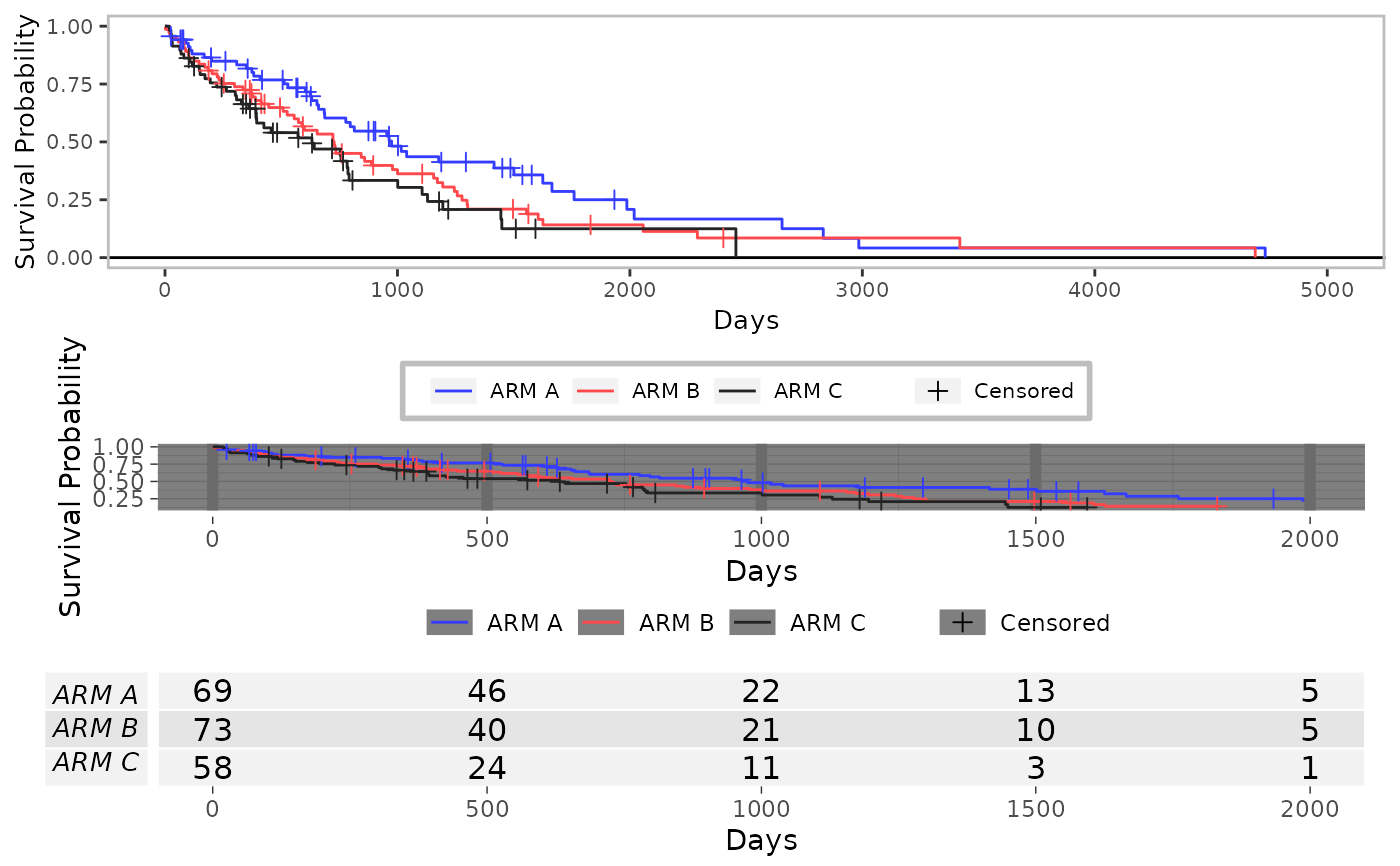The width and height of the screenshot is (1400, 866).
Task: Click the Days axis title under top plot
Action: (746, 321)
